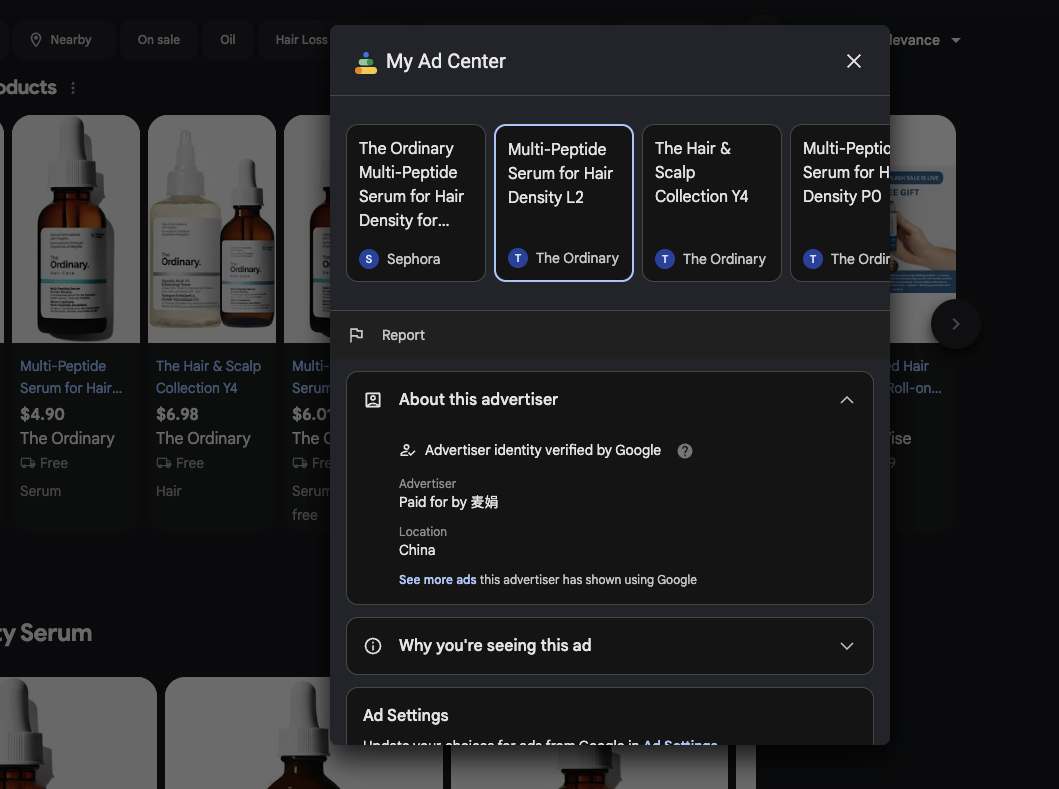This screenshot has width=1059, height=789.
Task: Click 'The Ordinary' seller under $6.98 product
Action: coord(203,438)
